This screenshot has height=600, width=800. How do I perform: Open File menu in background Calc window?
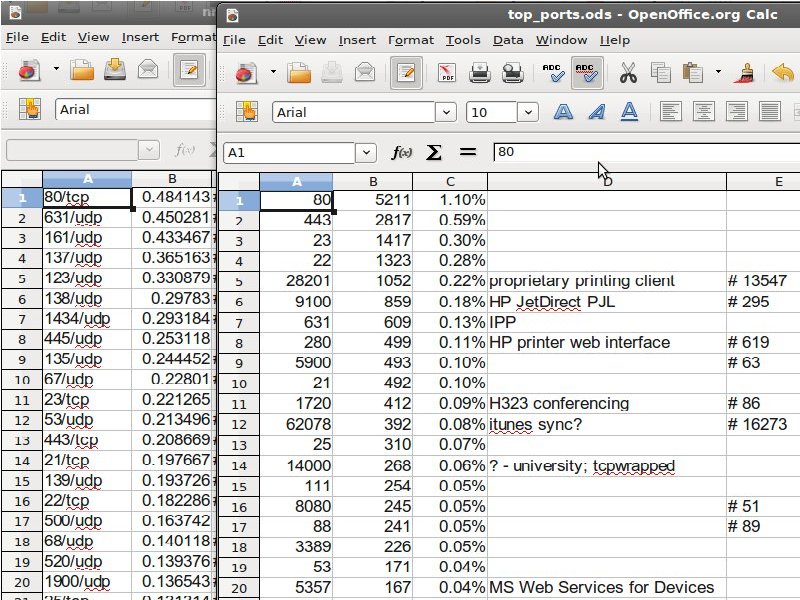tap(17, 37)
